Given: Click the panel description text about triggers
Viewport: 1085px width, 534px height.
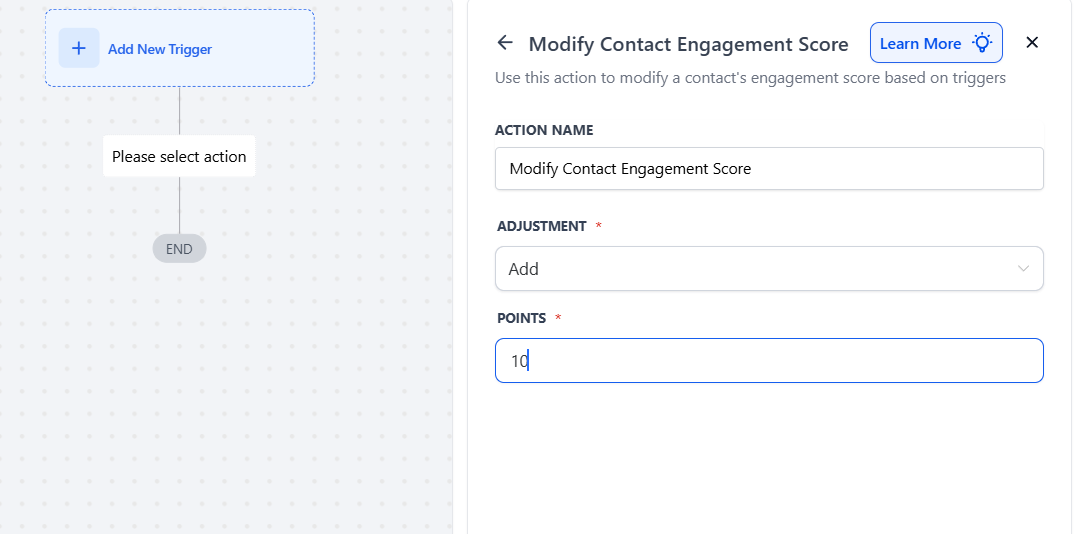Looking at the screenshot, I should [750, 77].
